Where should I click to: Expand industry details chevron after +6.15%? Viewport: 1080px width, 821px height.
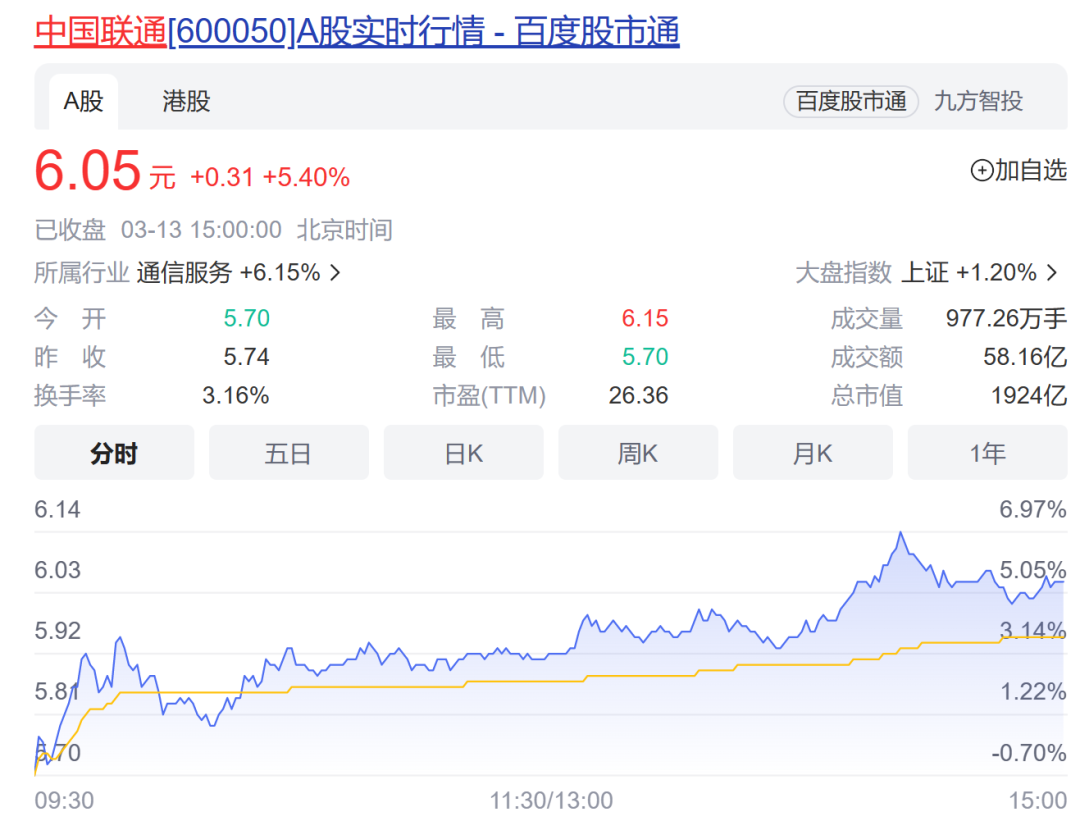pos(335,273)
